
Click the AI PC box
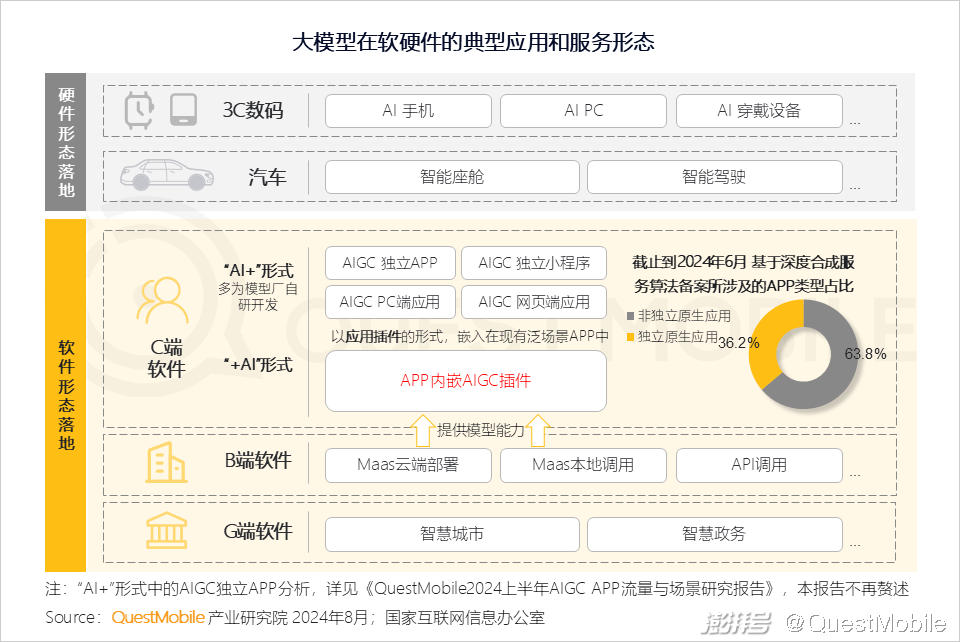(583, 111)
